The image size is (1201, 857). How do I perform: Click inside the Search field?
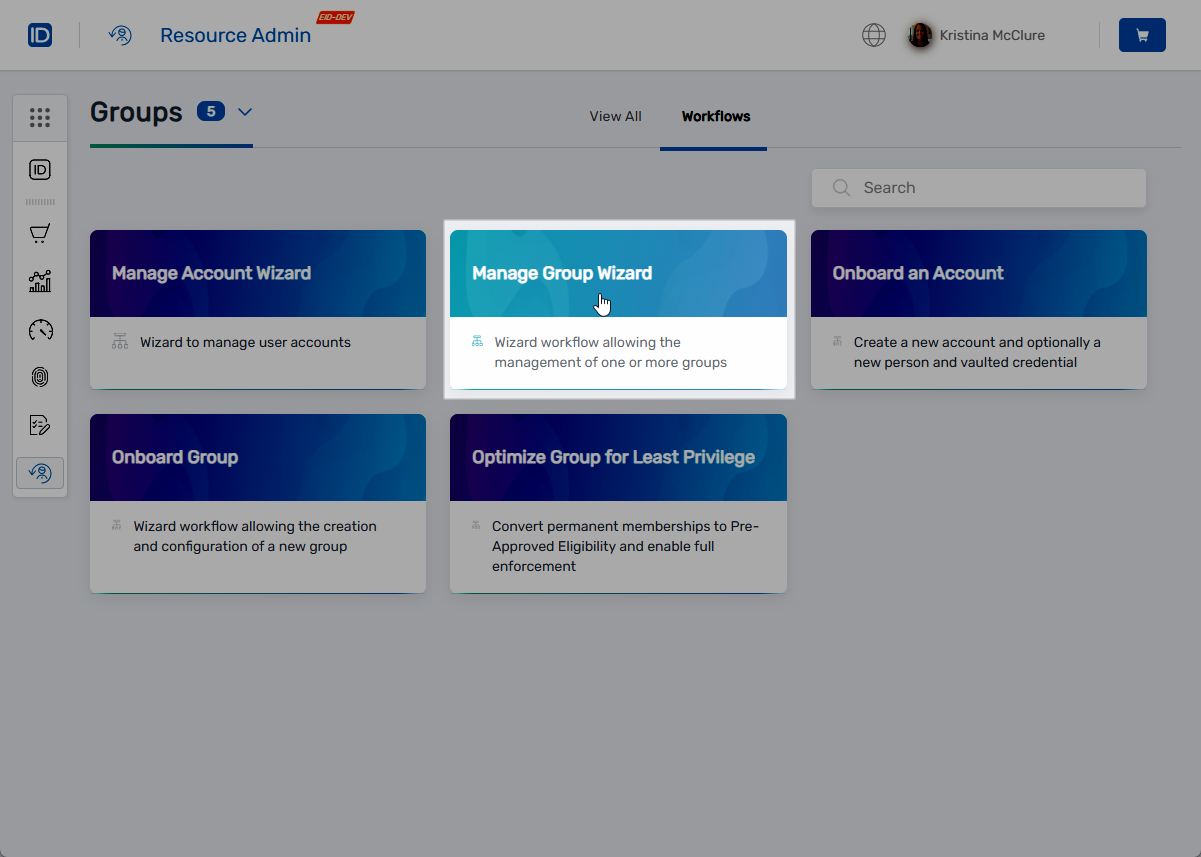point(978,188)
